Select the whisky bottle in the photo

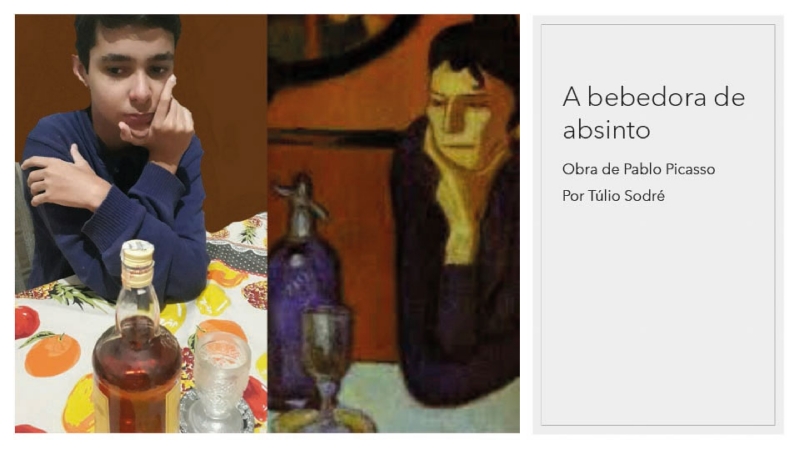pos(137,340)
